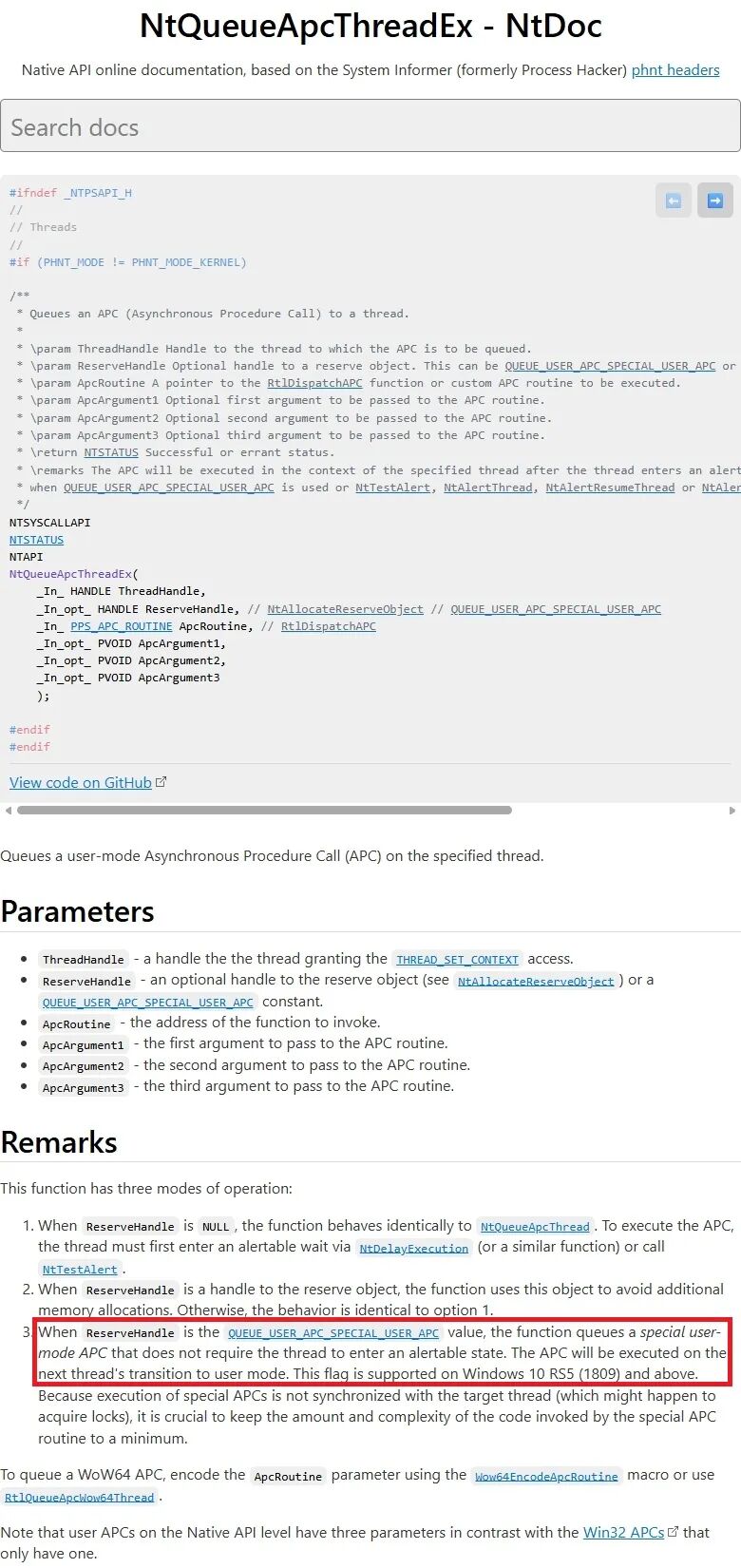Screen dimensions: 741x1568
Task: Click external link icon beside View code on GitHub
Action: [161, 782]
